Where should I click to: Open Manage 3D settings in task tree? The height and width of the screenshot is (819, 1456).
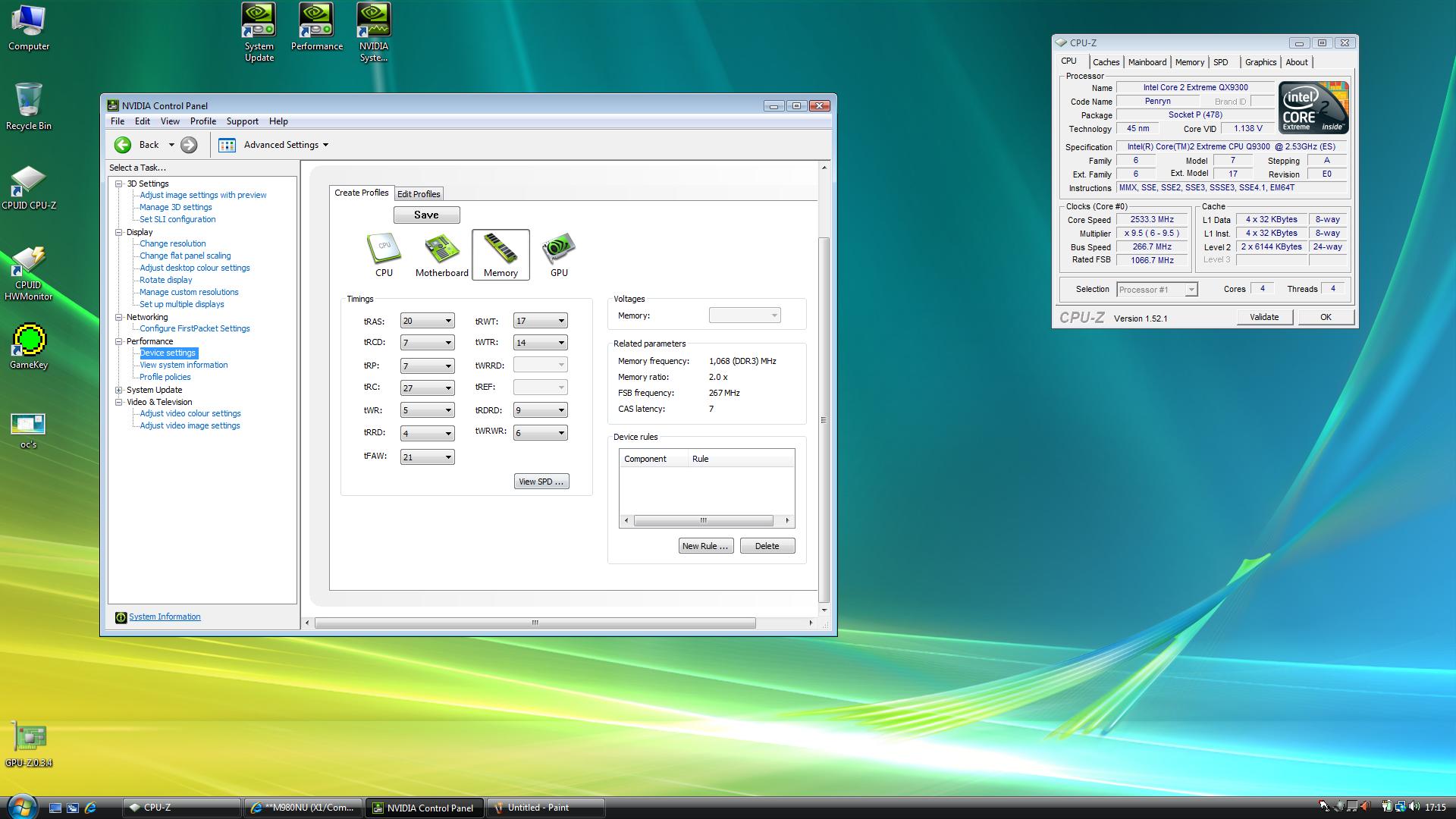176,207
